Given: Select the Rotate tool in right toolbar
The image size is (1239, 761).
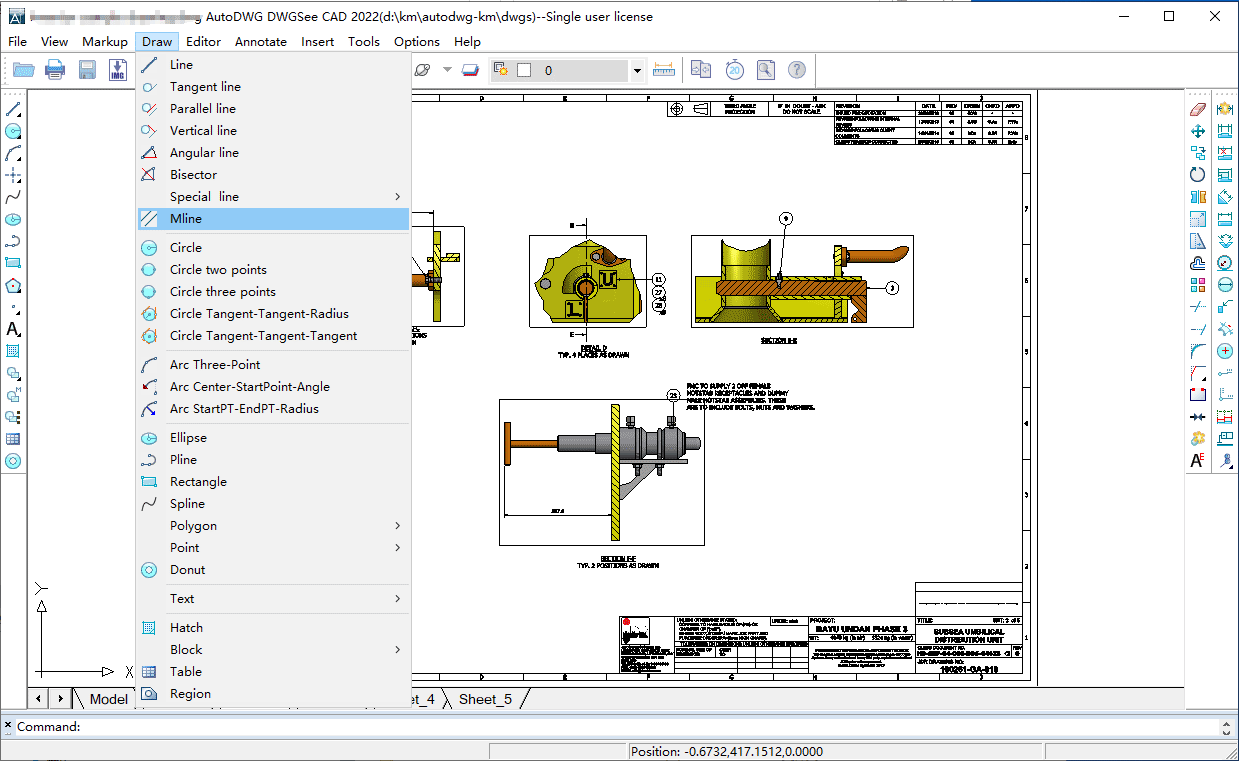Looking at the screenshot, I should point(1198,175).
